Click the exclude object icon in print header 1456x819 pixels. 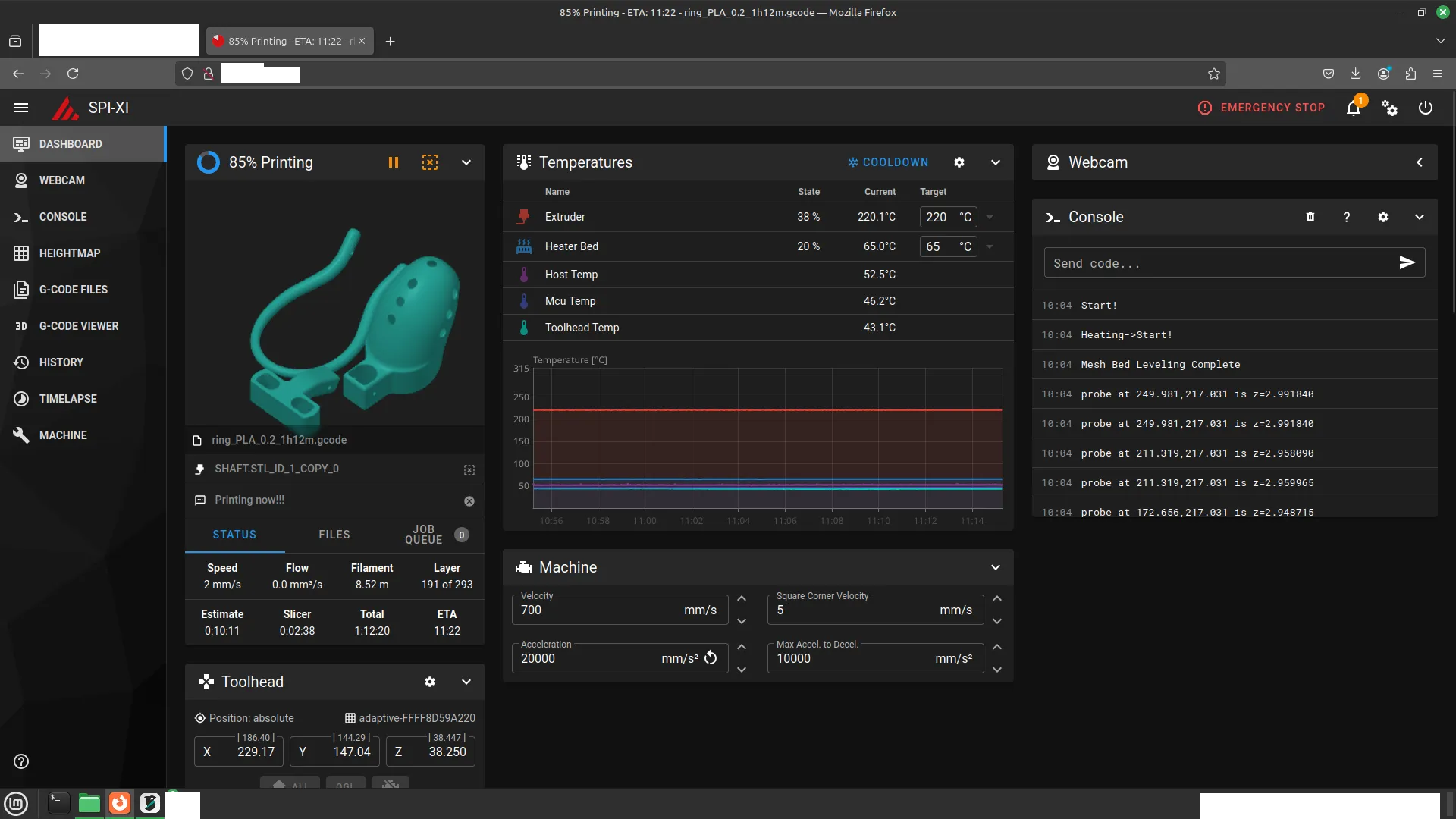click(430, 162)
